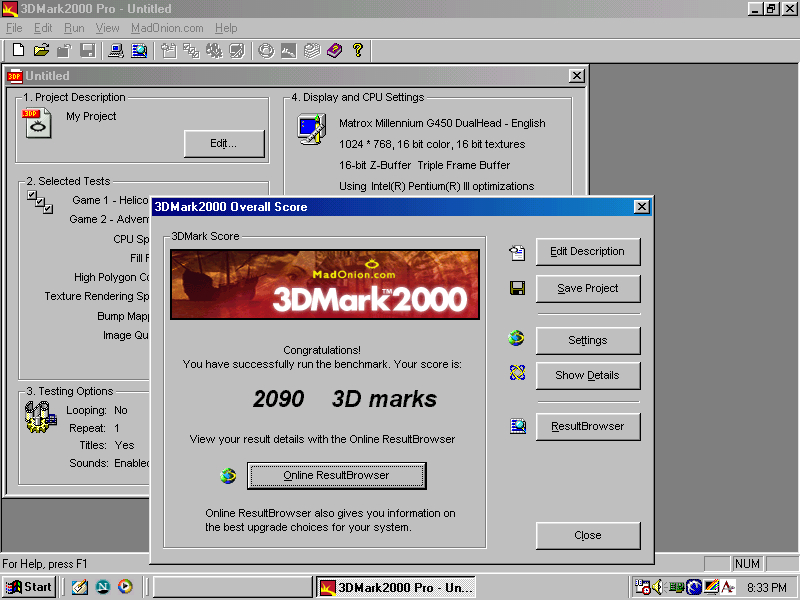The width and height of the screenshot is (800, 600).
Task: Open the View menu
Action: (107, 28)
